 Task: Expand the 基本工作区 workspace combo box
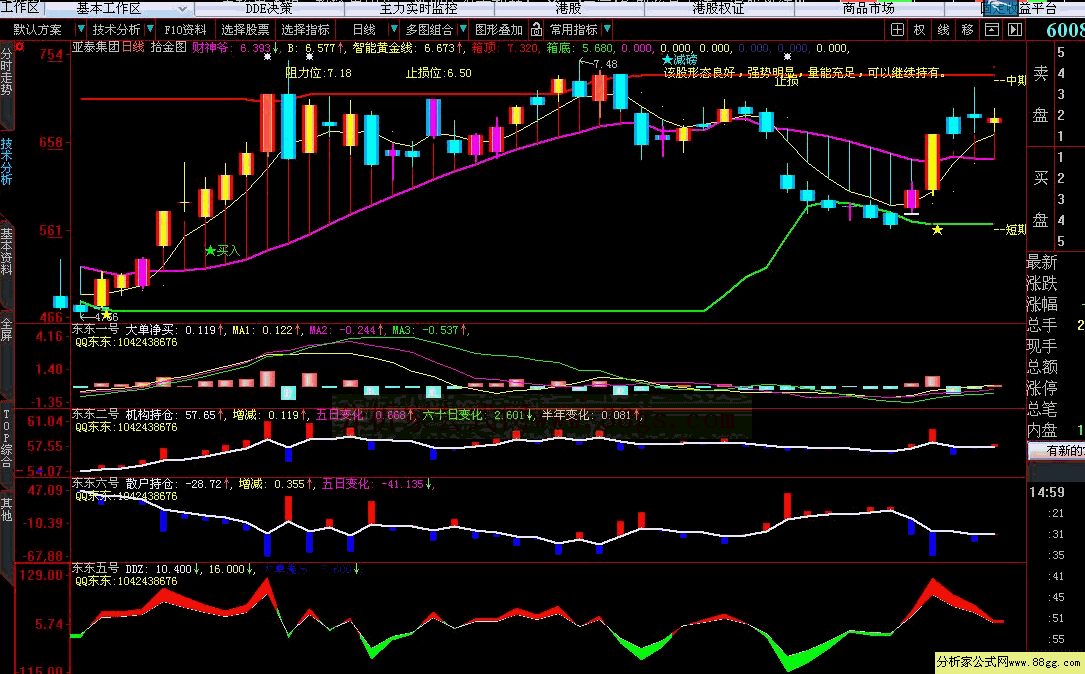[x=182, y=9]
